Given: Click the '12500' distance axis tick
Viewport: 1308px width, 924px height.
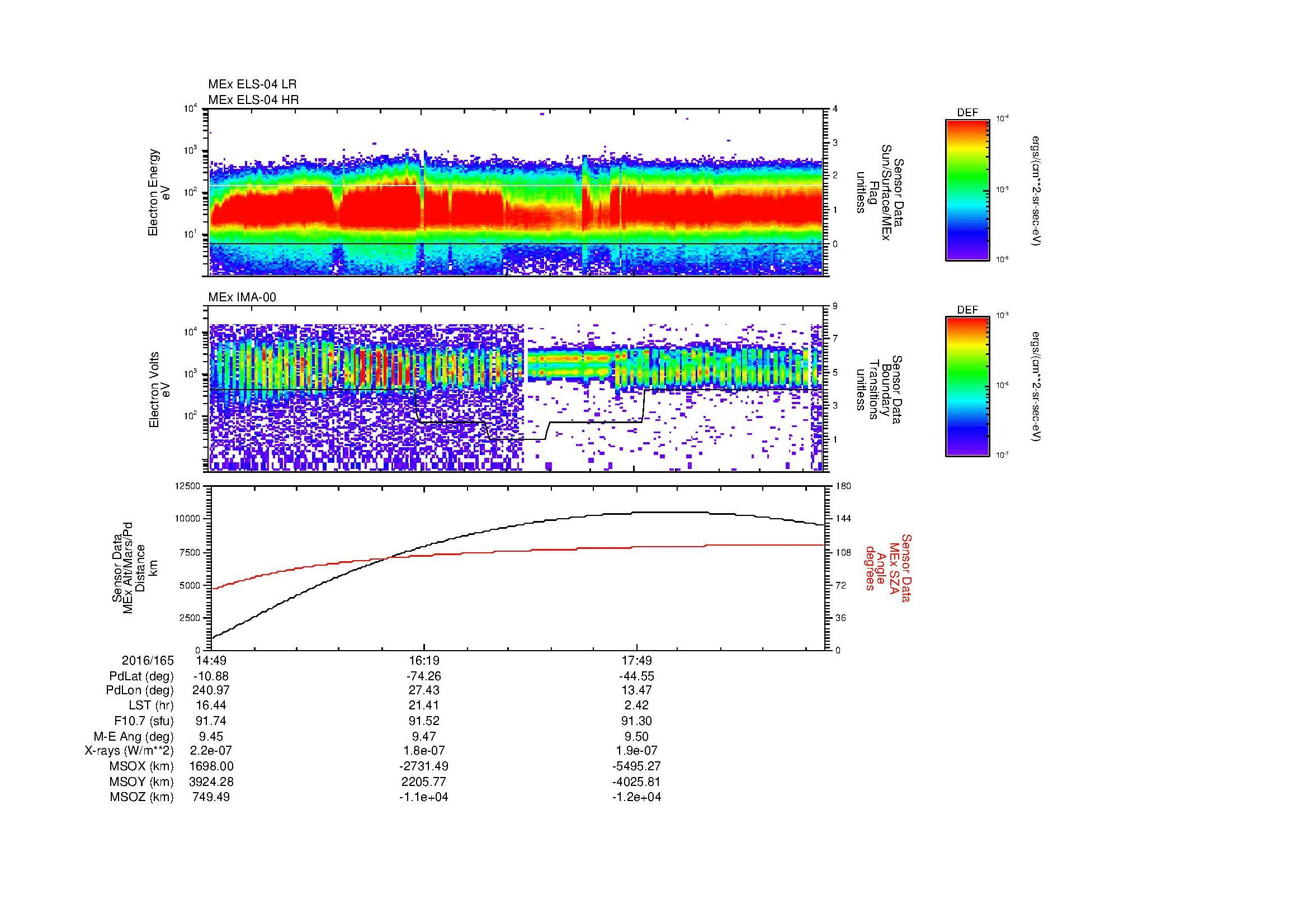Looking at the screenshot, I should 188,486.
